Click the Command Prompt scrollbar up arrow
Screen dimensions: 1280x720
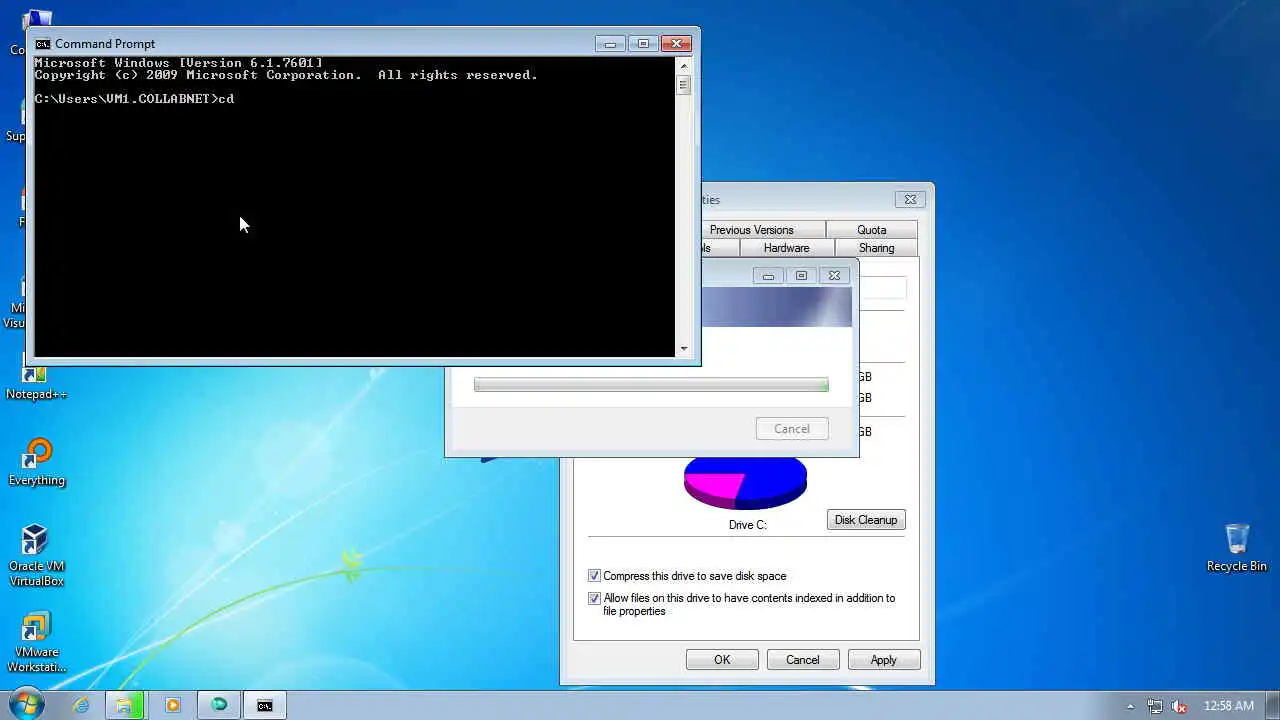pyautogui.click(x=684, y=65)
